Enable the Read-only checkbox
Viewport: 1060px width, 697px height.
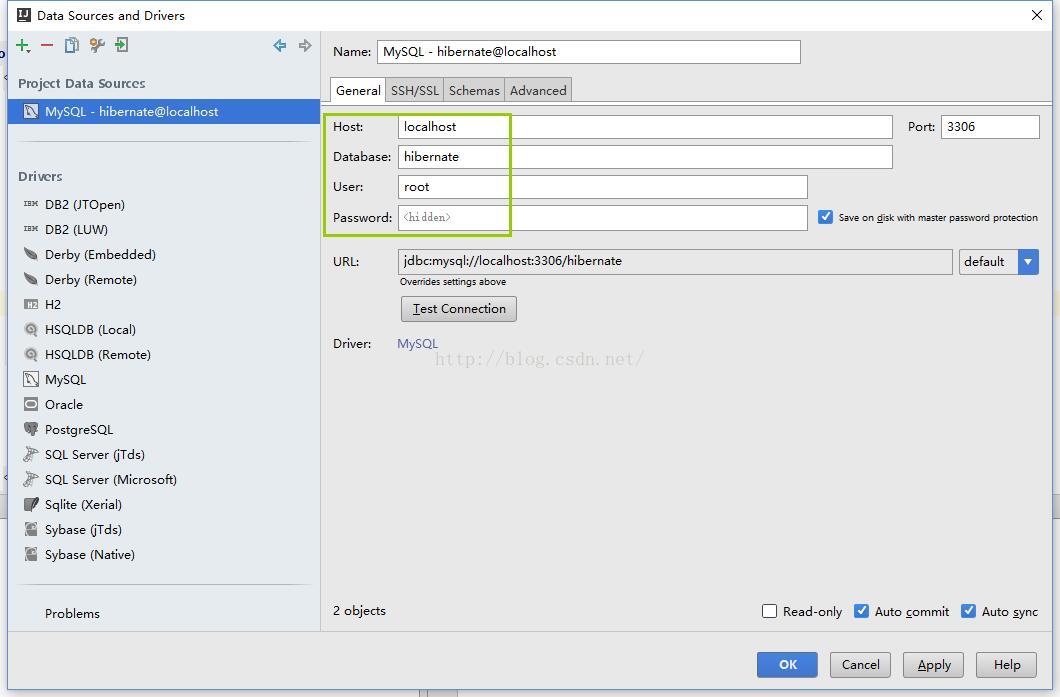[x=769, y=611]
